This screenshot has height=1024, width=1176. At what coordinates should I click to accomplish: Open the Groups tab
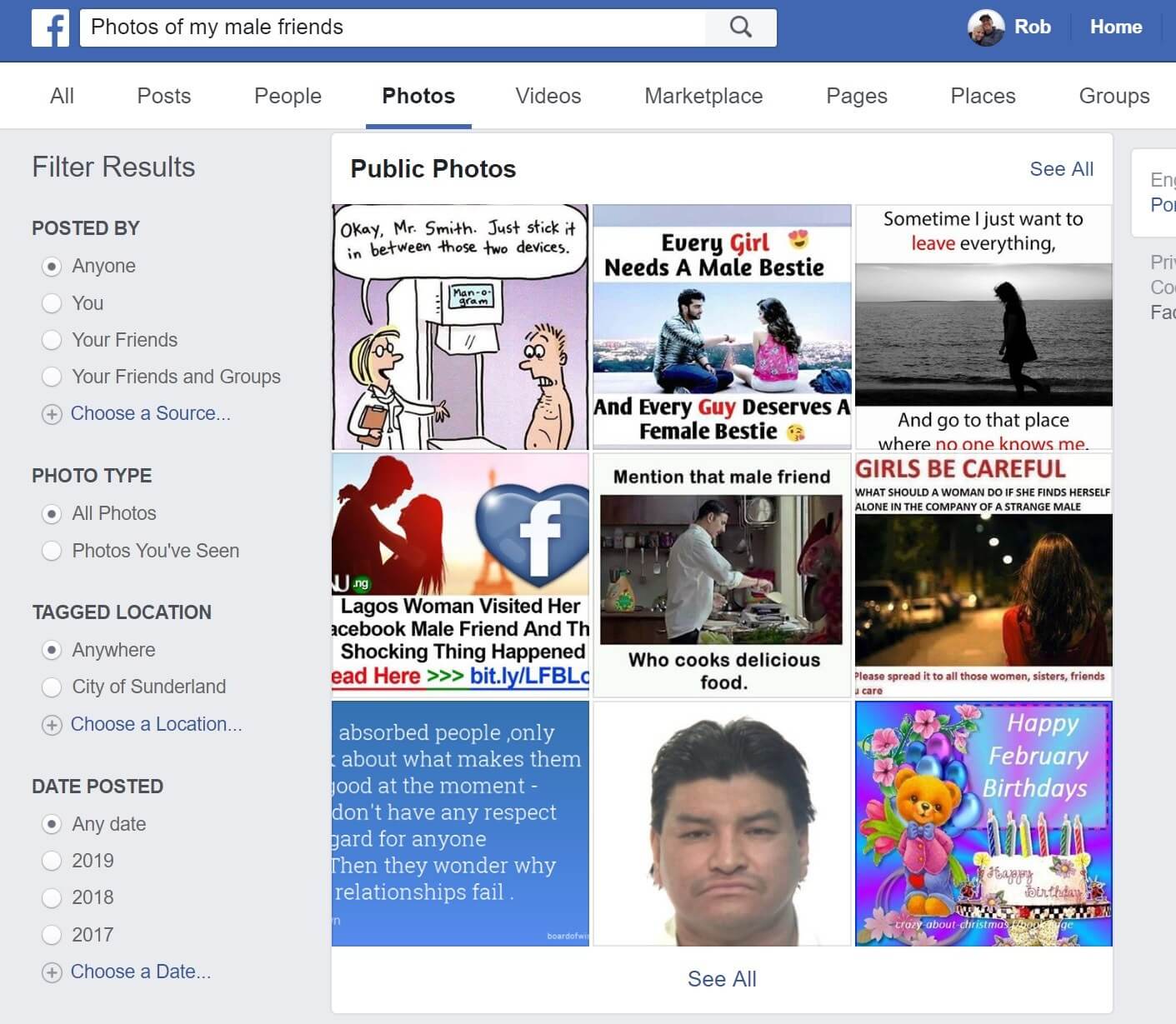tap(1114, 96)
